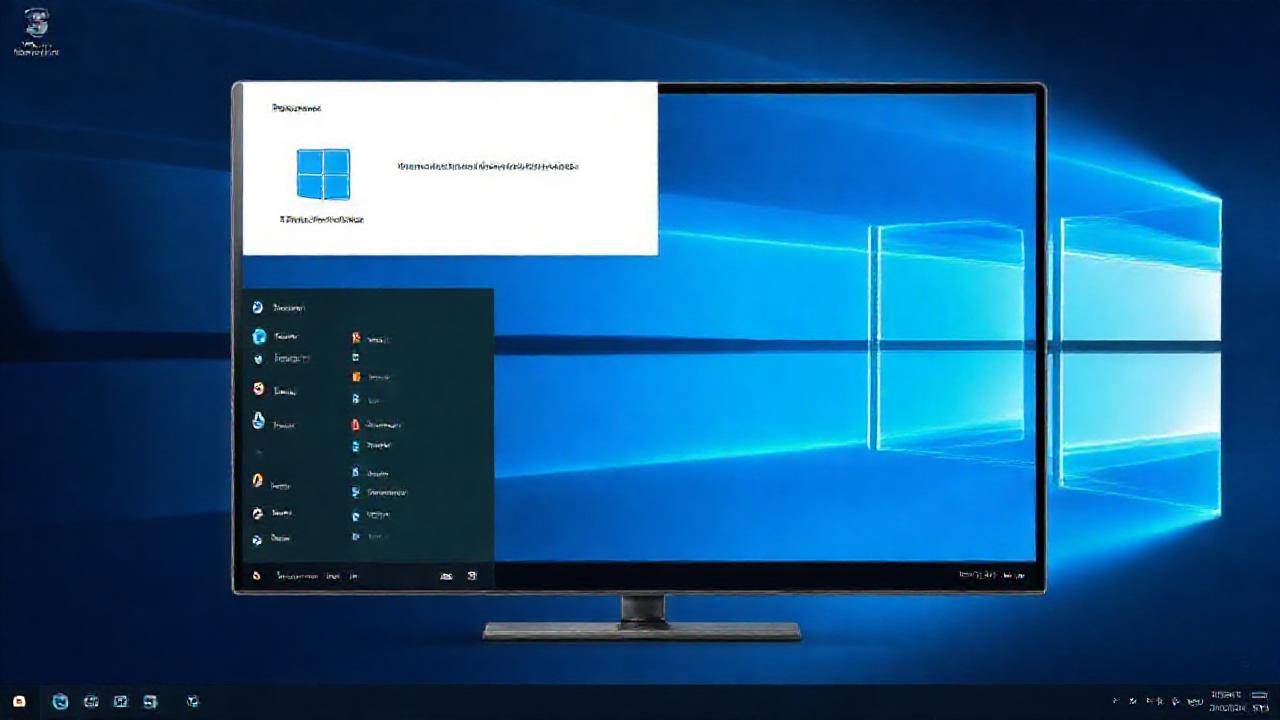Click the Windows logo inside the white setup dialog
Screen dimensions: 1280x720
click(322, 175)
